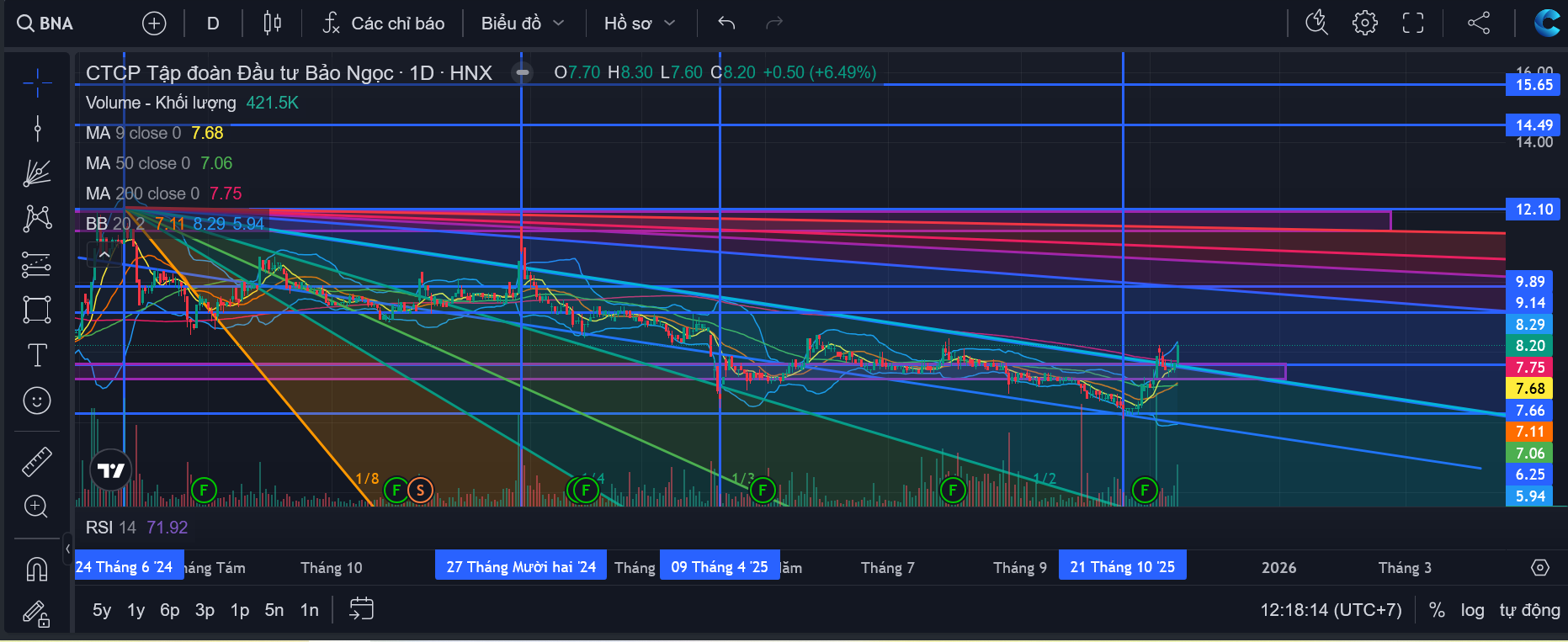
Task: Open the timezone menu at 12:18:14 (UTC+7)
Action: 1331,610
